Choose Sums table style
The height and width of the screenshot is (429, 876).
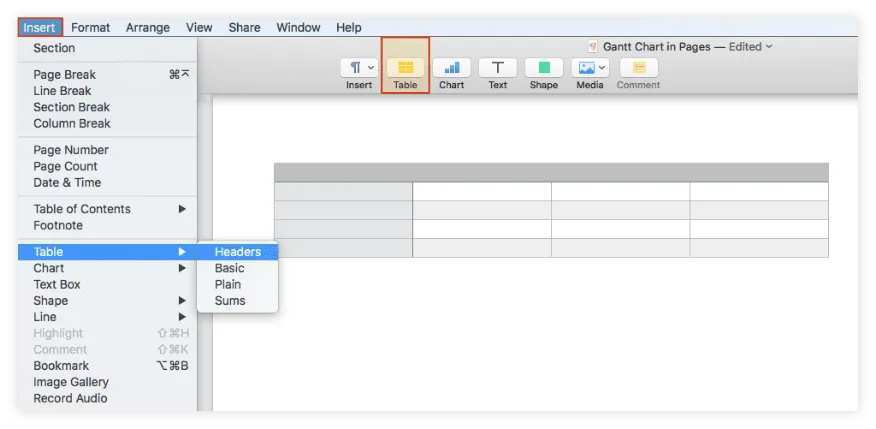pyautogui.click(x=229, y=301)
